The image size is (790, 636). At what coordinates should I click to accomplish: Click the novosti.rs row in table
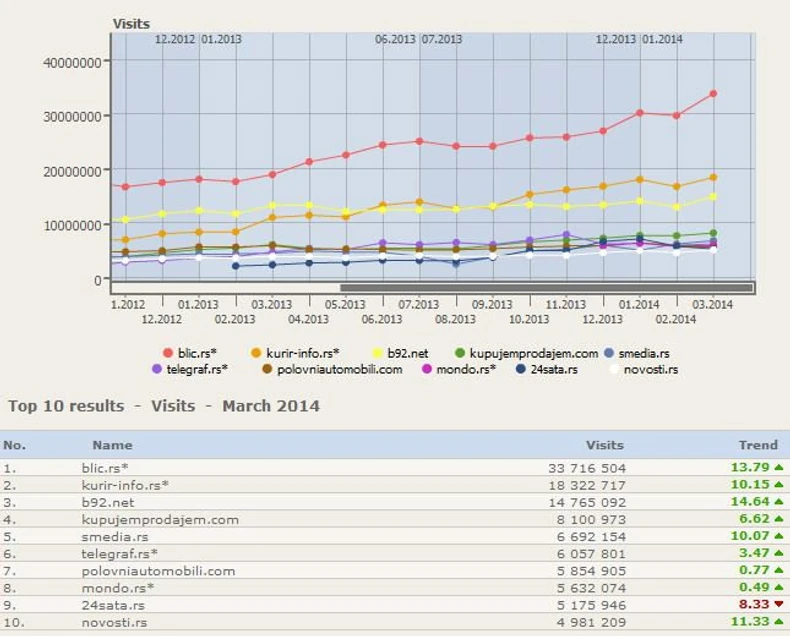tap(114, 623)
